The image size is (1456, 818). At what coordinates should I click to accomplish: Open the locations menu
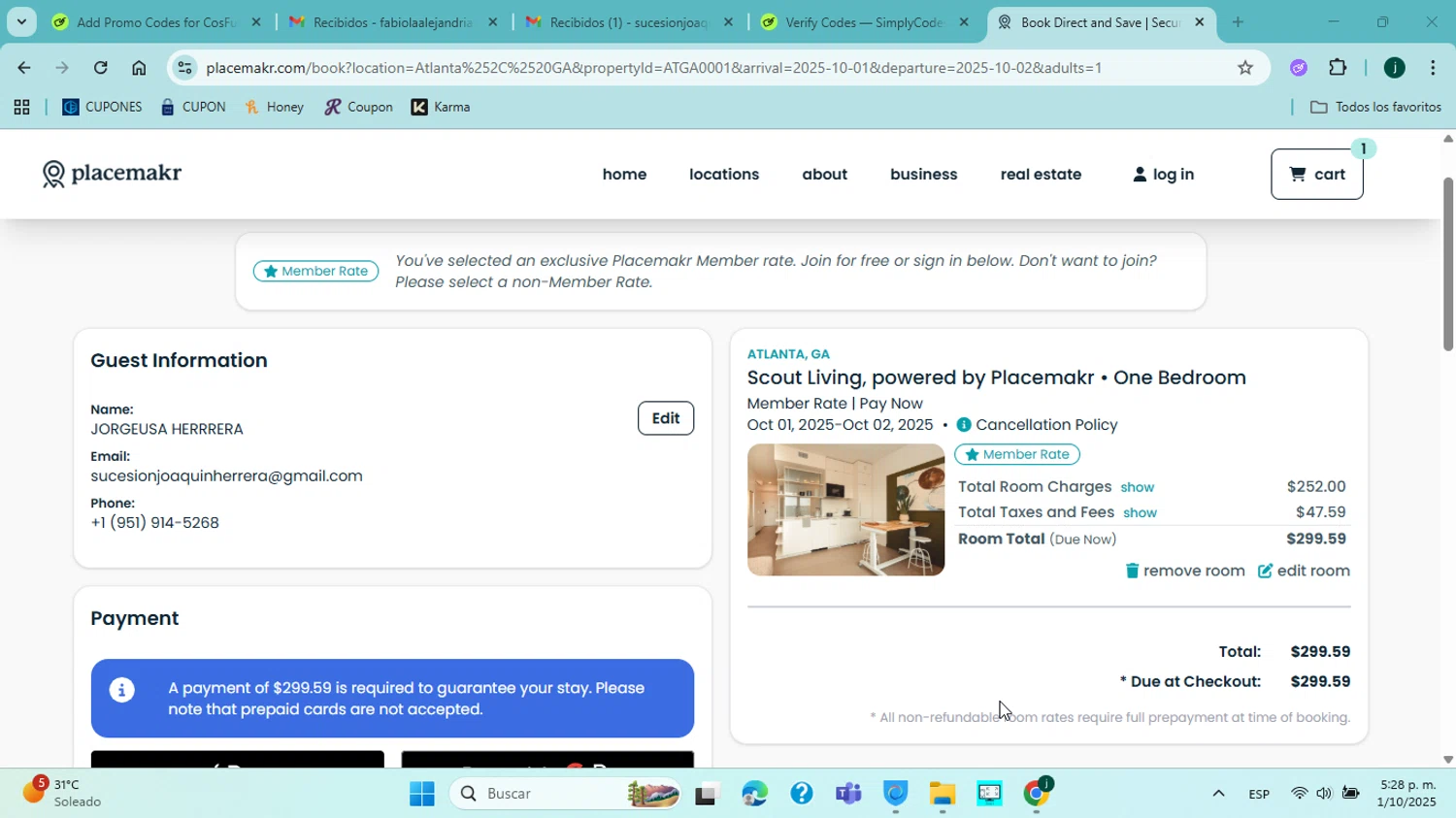coord(724,175)
